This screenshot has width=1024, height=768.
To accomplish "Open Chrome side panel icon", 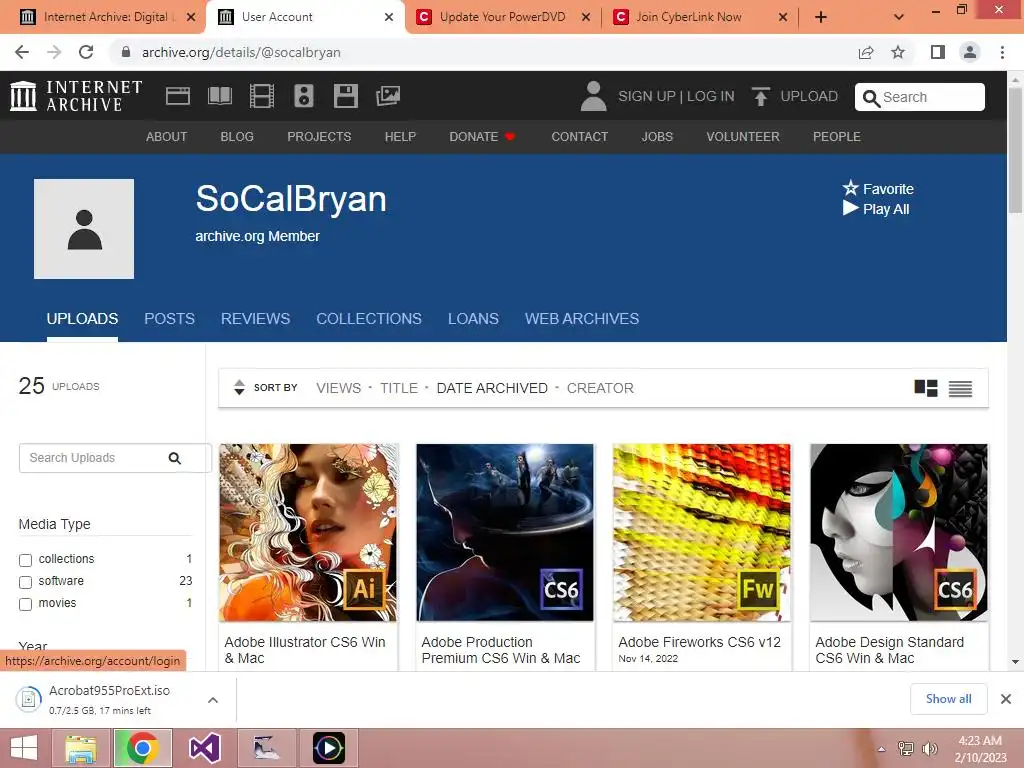I will 937,52.
